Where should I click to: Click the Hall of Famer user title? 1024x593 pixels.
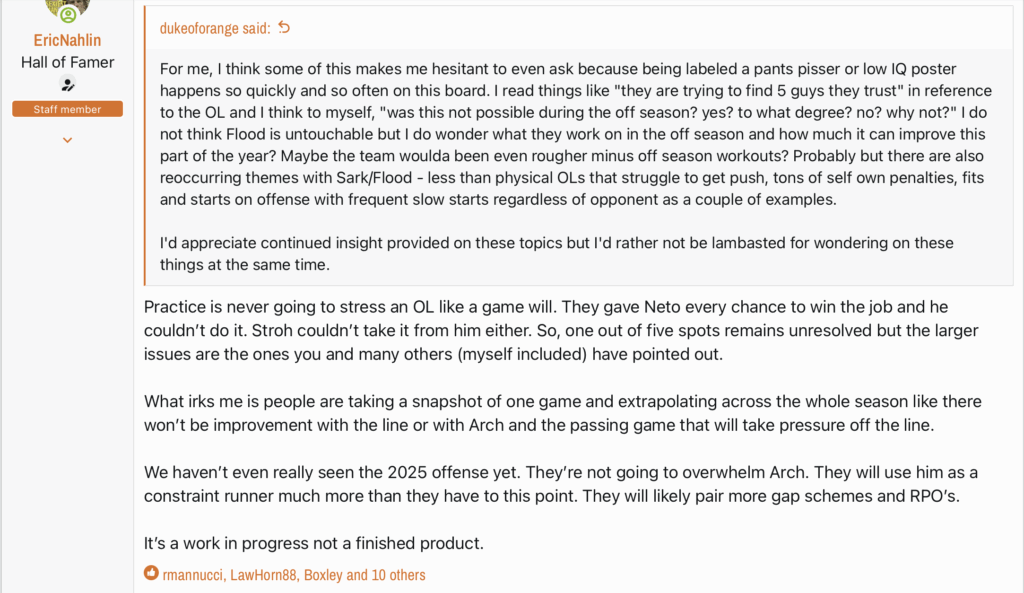(x=67, y=63)
